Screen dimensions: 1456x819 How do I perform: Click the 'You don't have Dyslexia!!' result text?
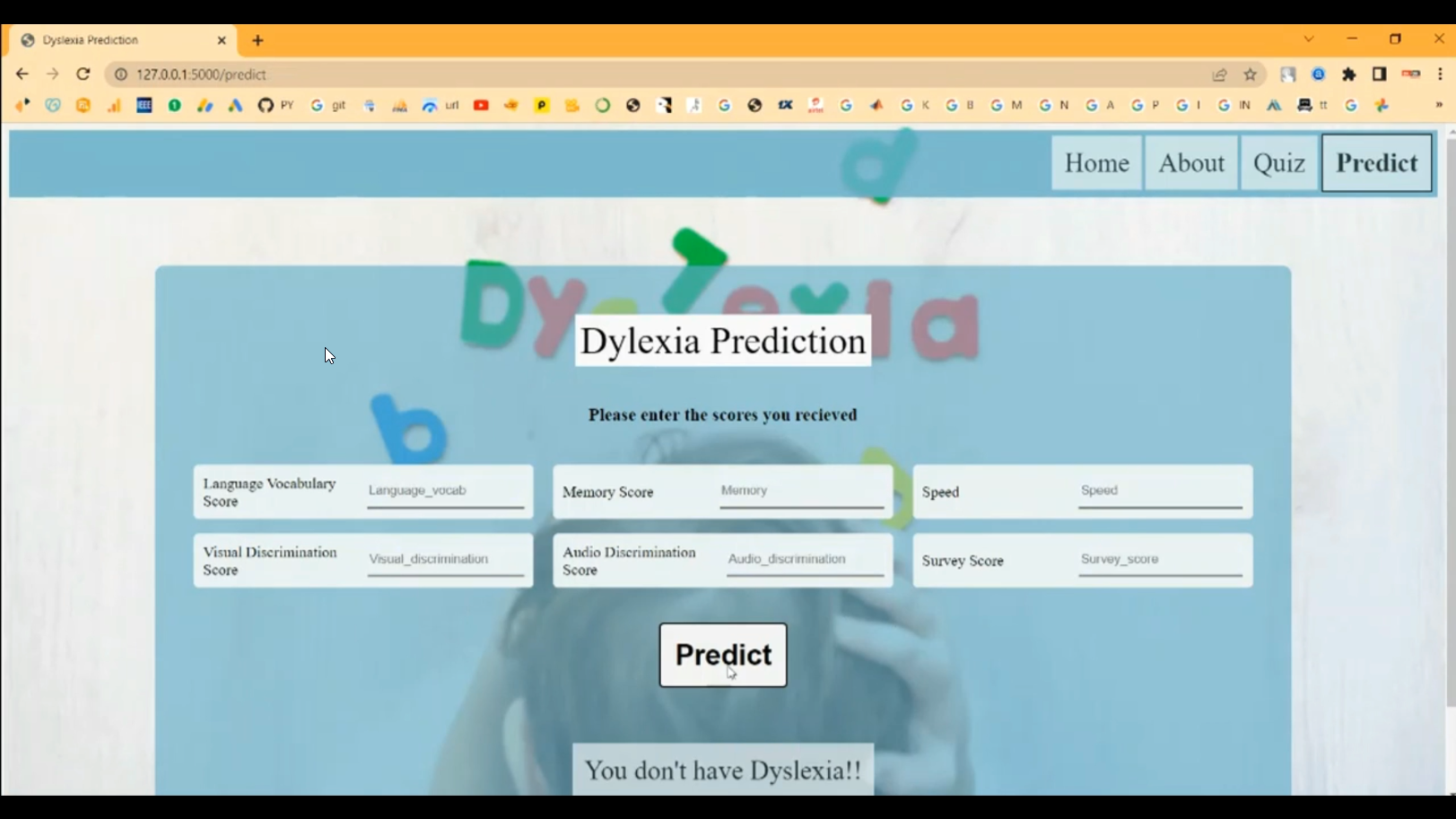pyautogui.click(x=723, y=771)
